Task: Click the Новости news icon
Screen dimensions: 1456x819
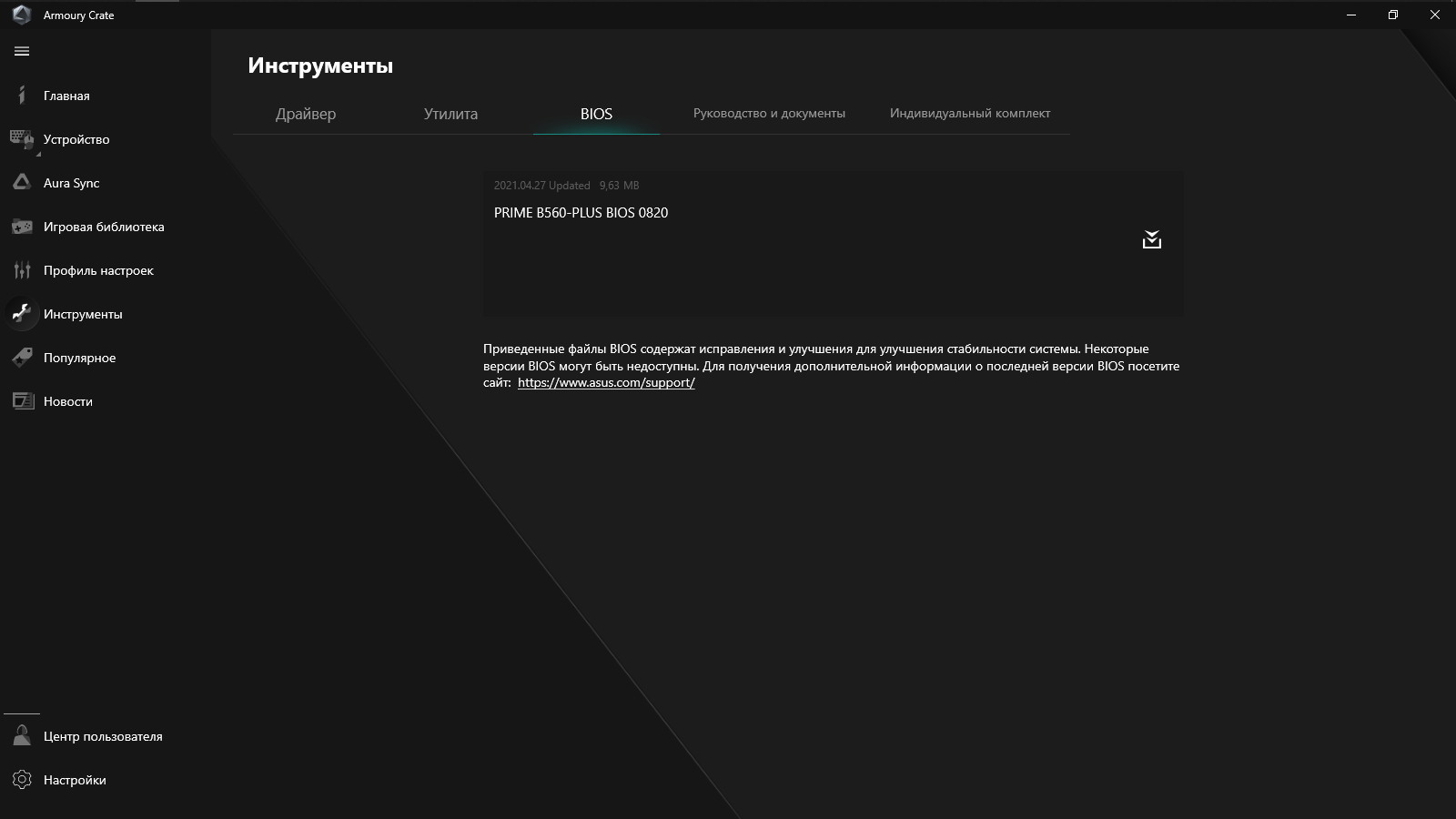Action: pyautogui.click(x=22, y=401)
